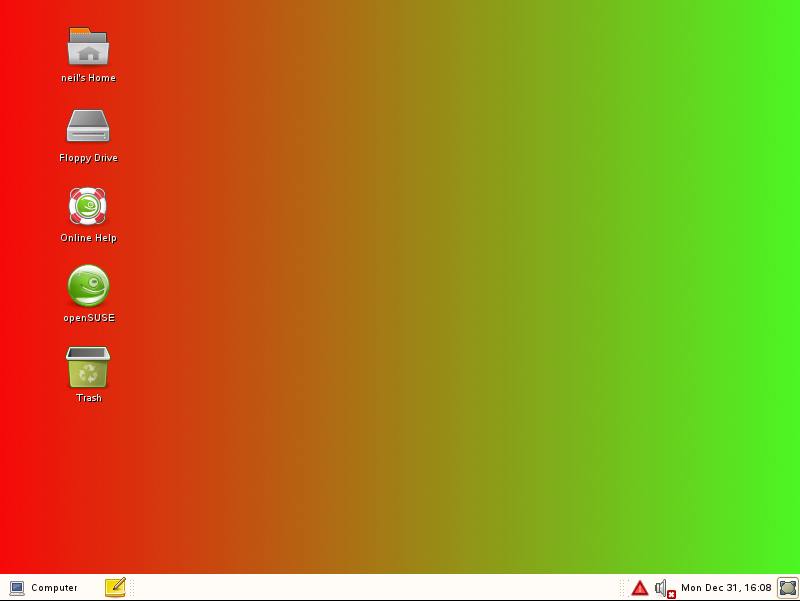Click the notification area drag handle
Image resolution: width=800 pixels, height=601 pixels.
coord(624,588)
